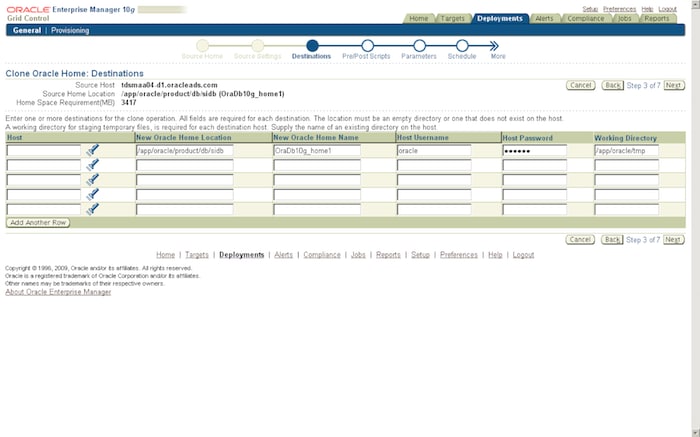
Task: Click the Home Space Requirement value 3417
Action: click(x=129, y=103)
